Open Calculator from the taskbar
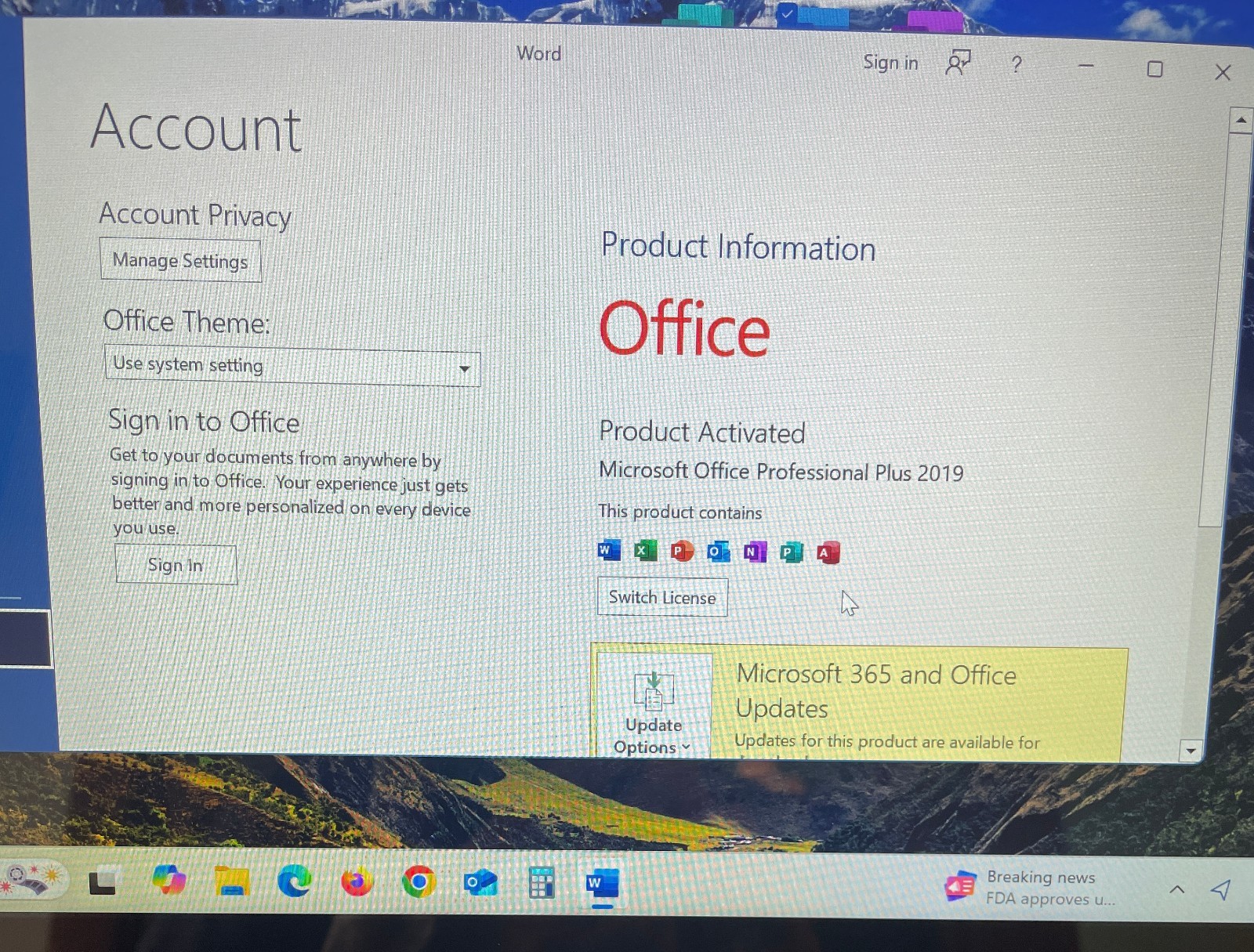 [x=542, y=883]
